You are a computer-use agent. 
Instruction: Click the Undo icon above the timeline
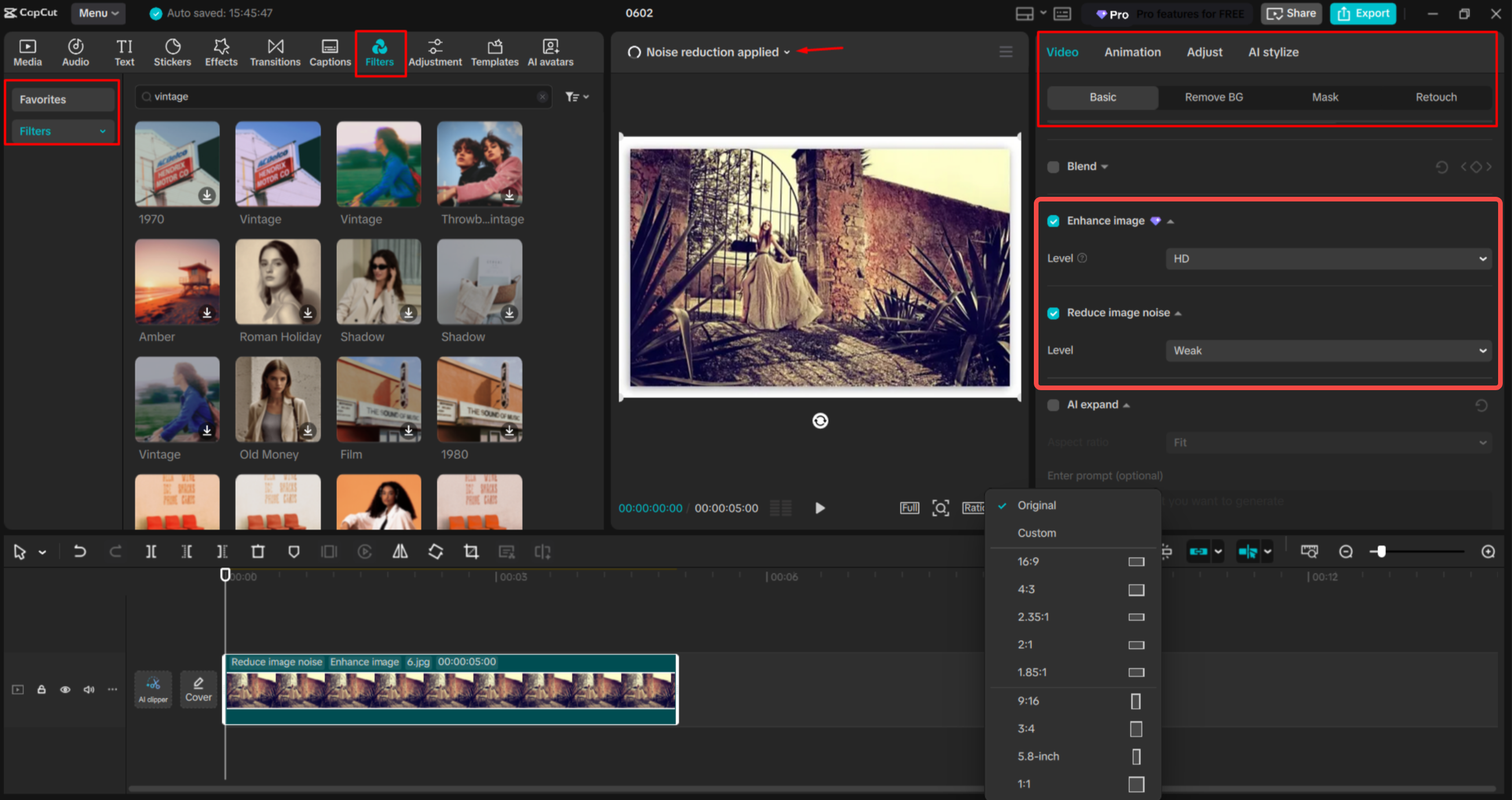80,551
